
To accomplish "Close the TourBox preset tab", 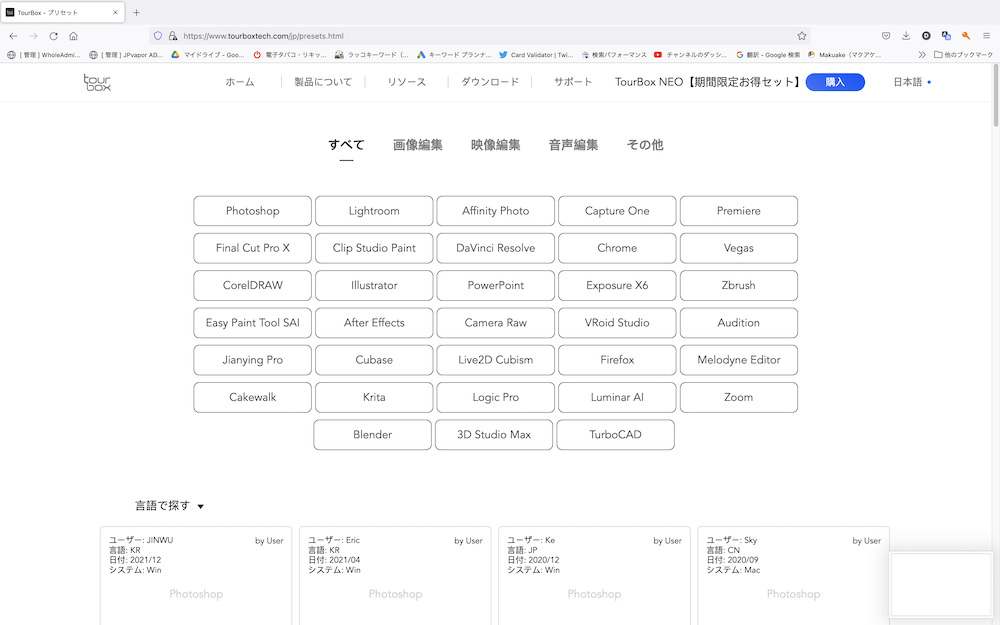I will [x=115, y=12].
